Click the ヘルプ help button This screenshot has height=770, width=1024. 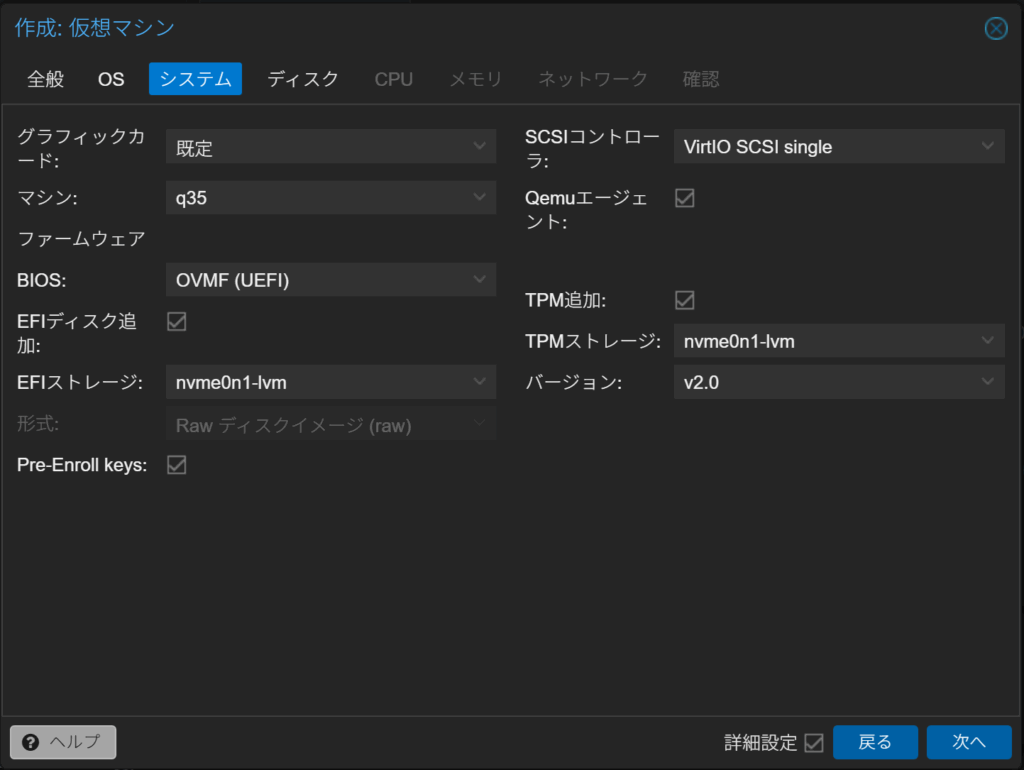click(63, 742)
